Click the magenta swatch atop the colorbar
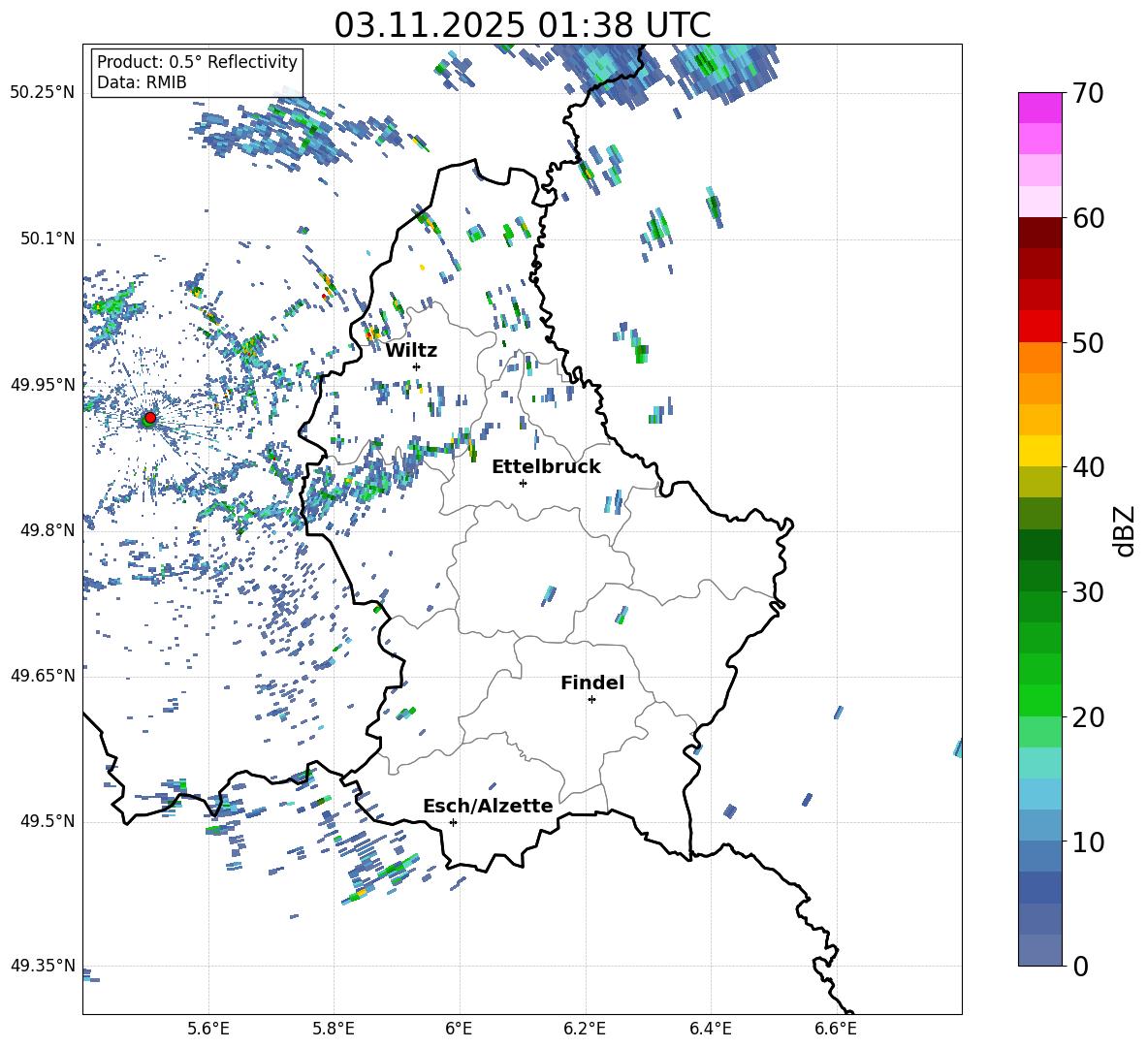1148x1048 pixels. 1040,108
